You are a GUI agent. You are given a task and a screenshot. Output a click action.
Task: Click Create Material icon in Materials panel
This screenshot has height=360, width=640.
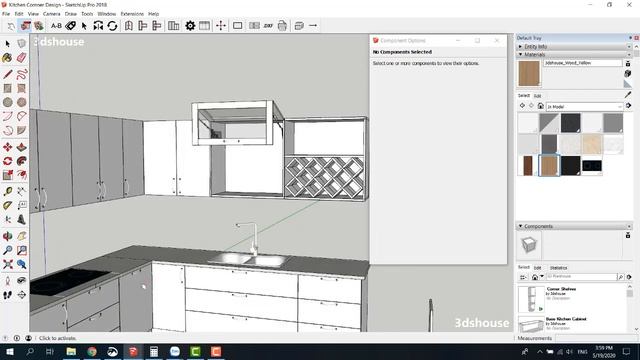(628, 73)
